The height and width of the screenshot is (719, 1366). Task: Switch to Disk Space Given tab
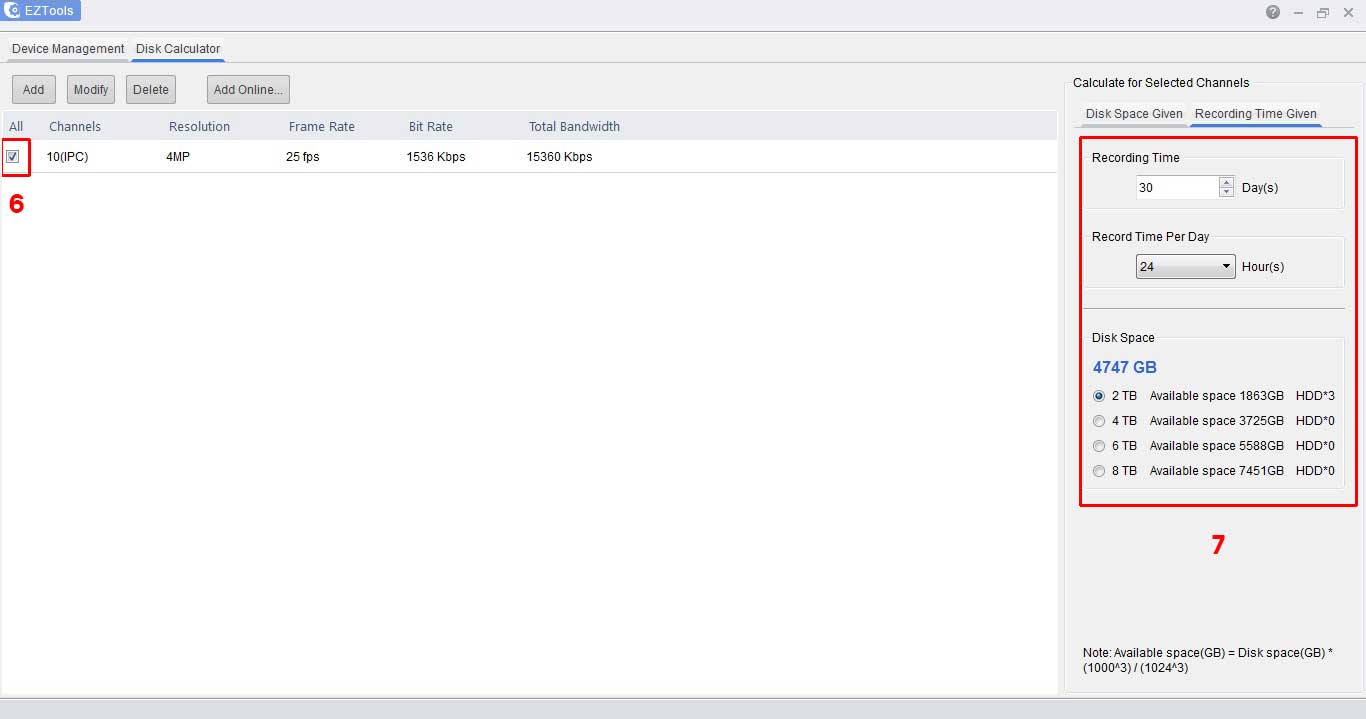1134,114
